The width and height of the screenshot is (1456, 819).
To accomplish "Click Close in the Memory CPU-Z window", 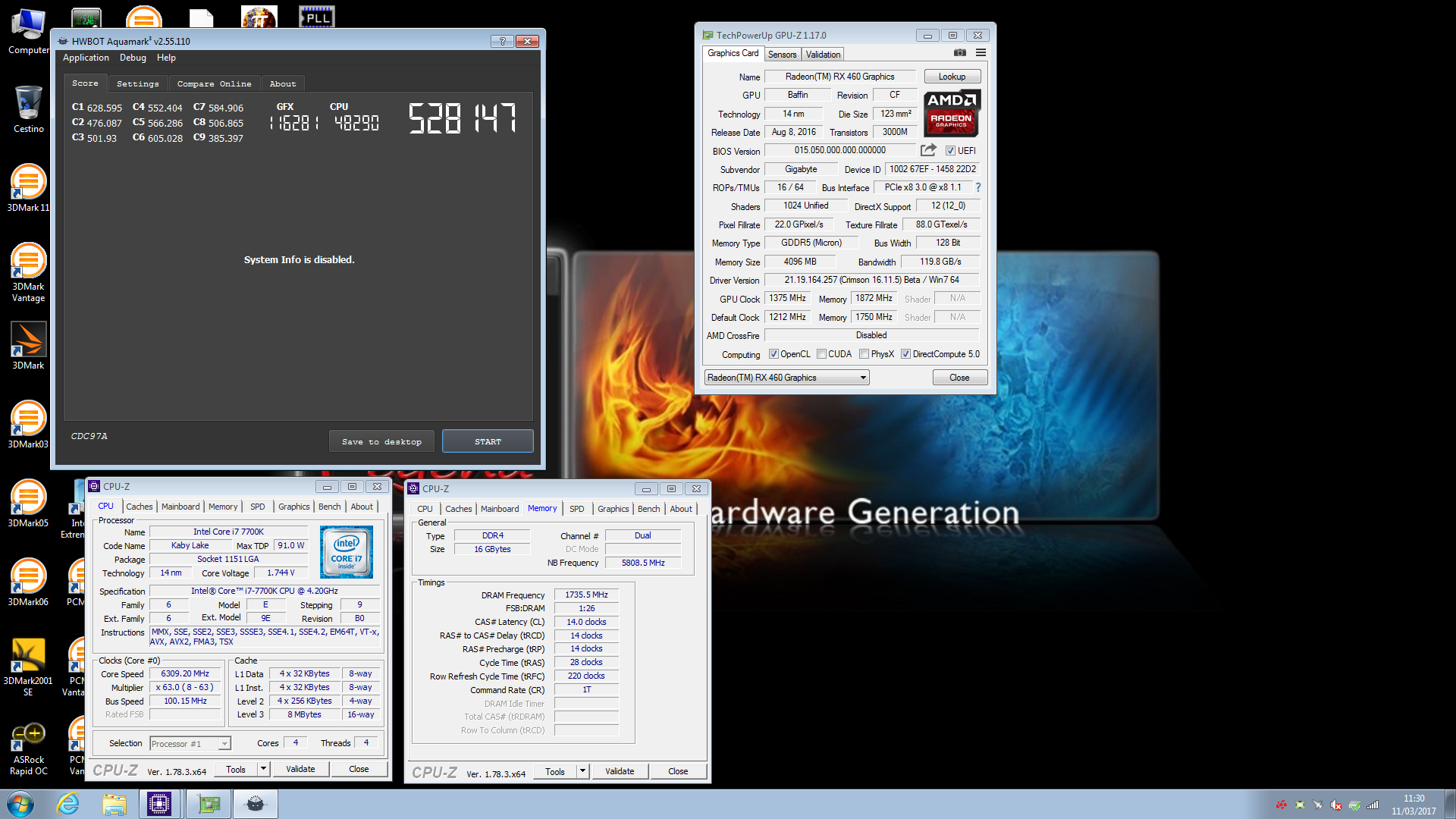I will (x=678, y=771).
